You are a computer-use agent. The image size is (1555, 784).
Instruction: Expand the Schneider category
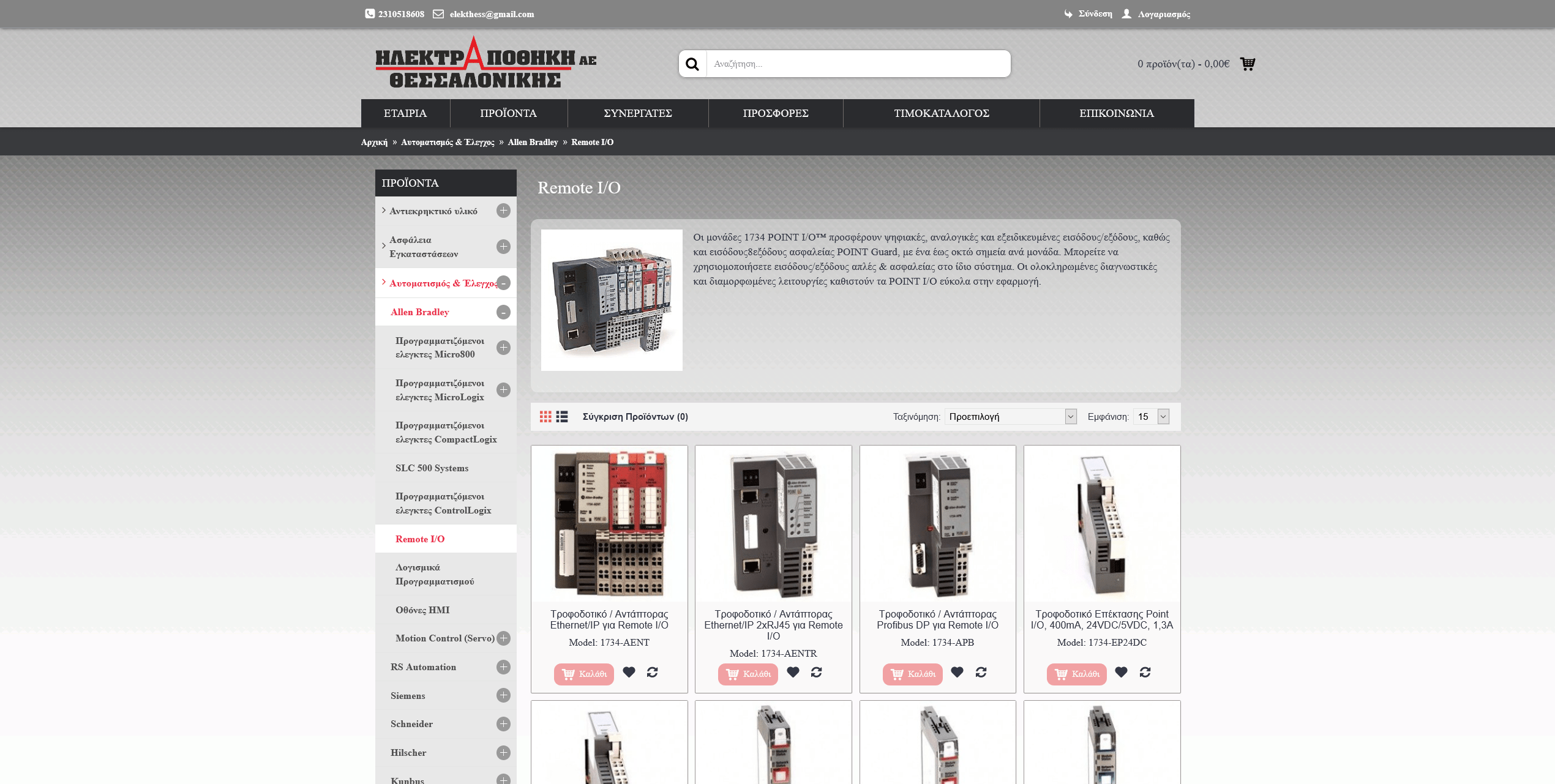[x=503, y=724]
